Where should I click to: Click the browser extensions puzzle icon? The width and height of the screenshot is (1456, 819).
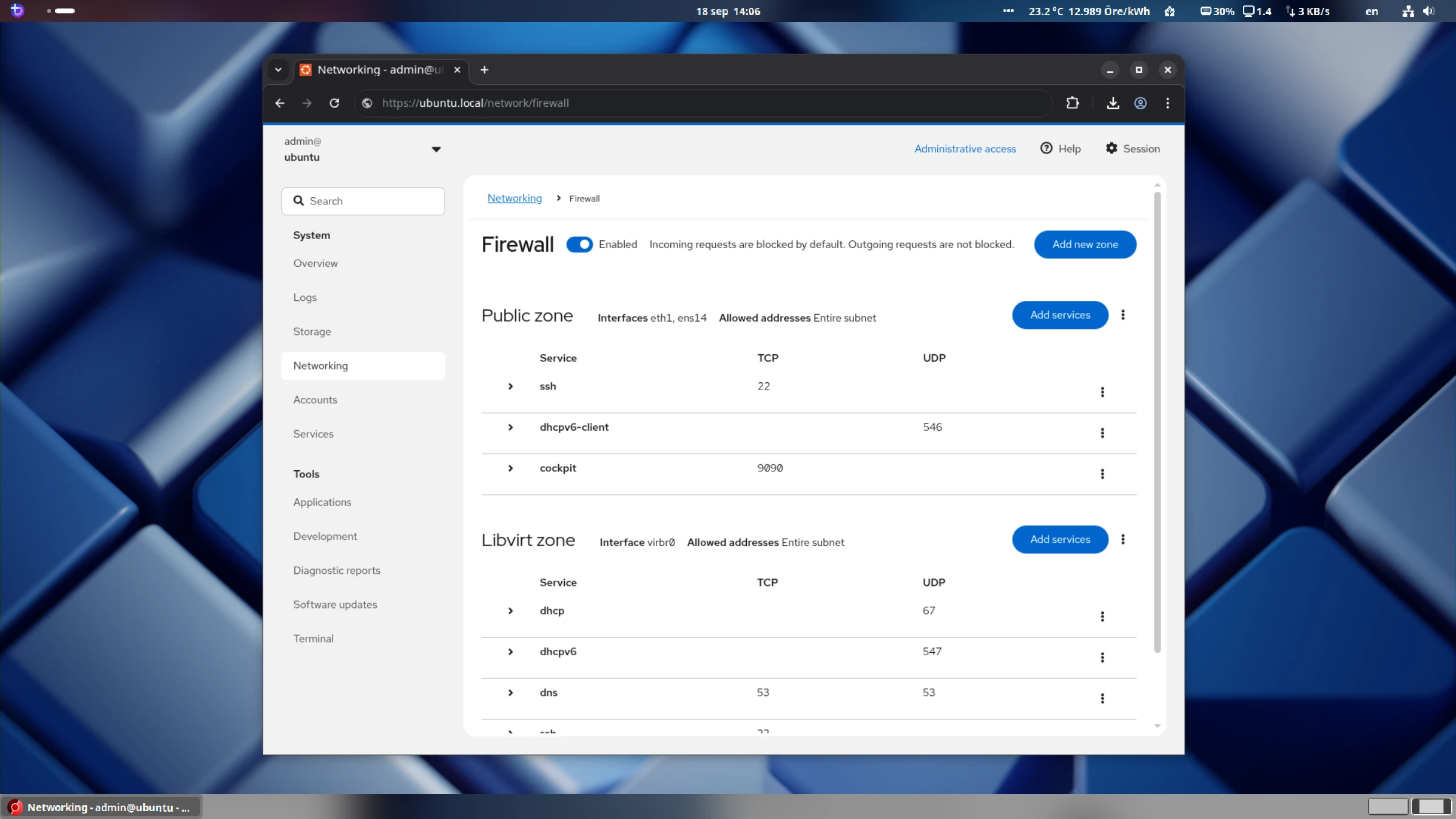coord(1073,103)
